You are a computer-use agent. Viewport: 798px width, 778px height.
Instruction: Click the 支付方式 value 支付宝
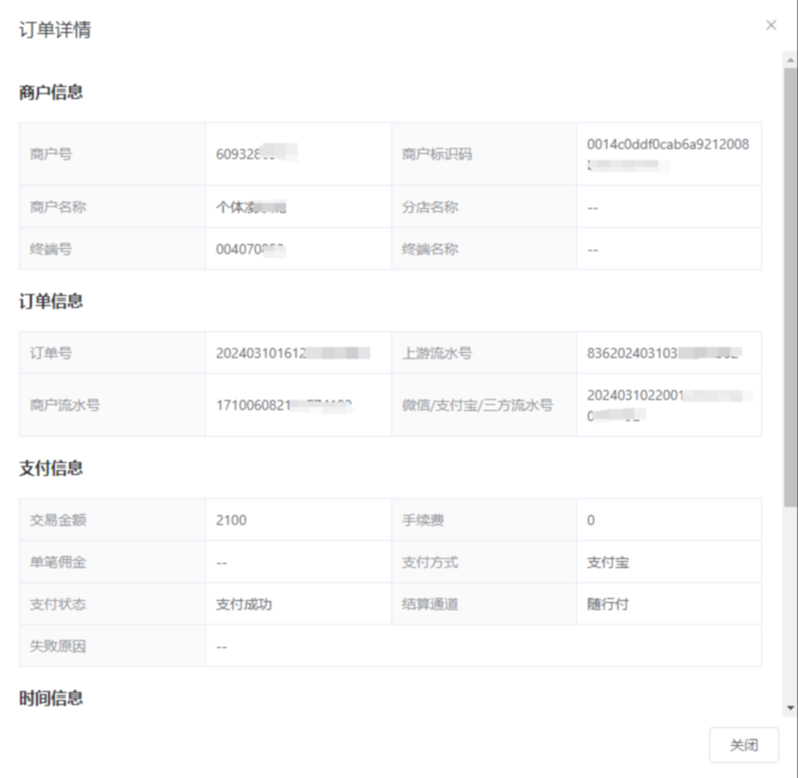(608, 562)
